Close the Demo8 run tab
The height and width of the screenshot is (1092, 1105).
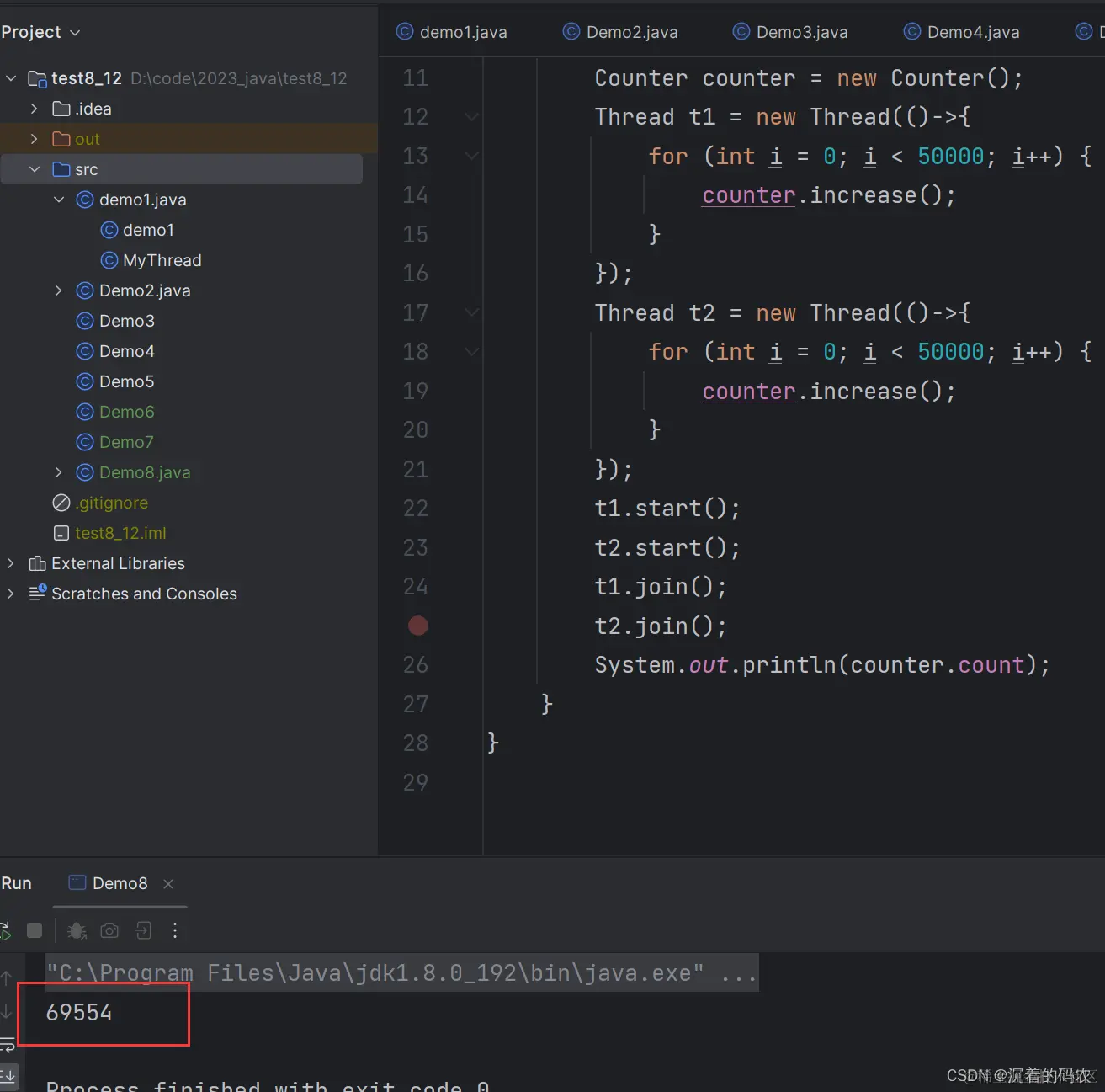168,883
